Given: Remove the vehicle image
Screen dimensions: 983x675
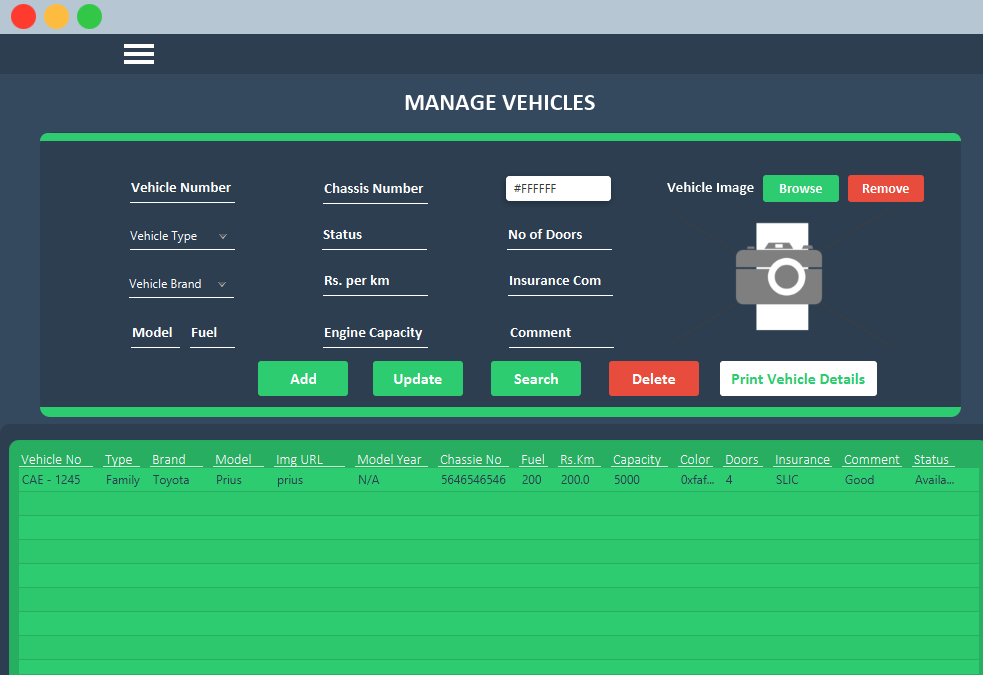Looking at the screenshot, I should coord(886,189).
